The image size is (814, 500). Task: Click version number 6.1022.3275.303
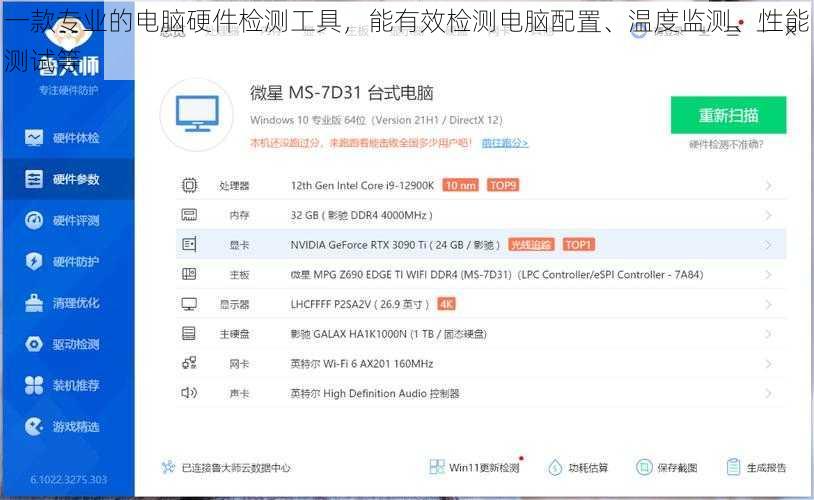click(69, 479)
